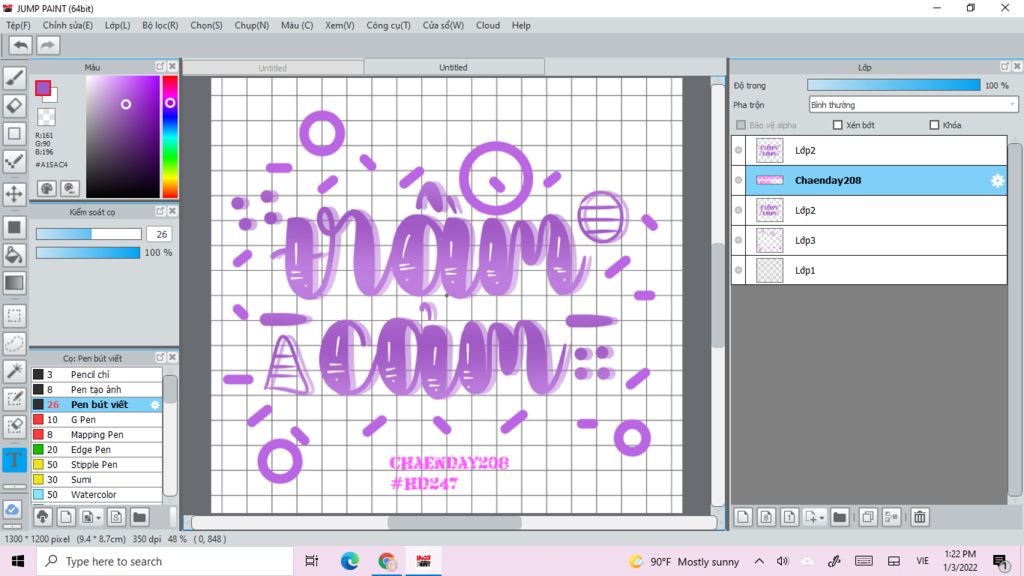This screenshot has height=576, width=1024.
Task: Open the Bộ lọc(R) menu
Action: (x=160, y=25)
